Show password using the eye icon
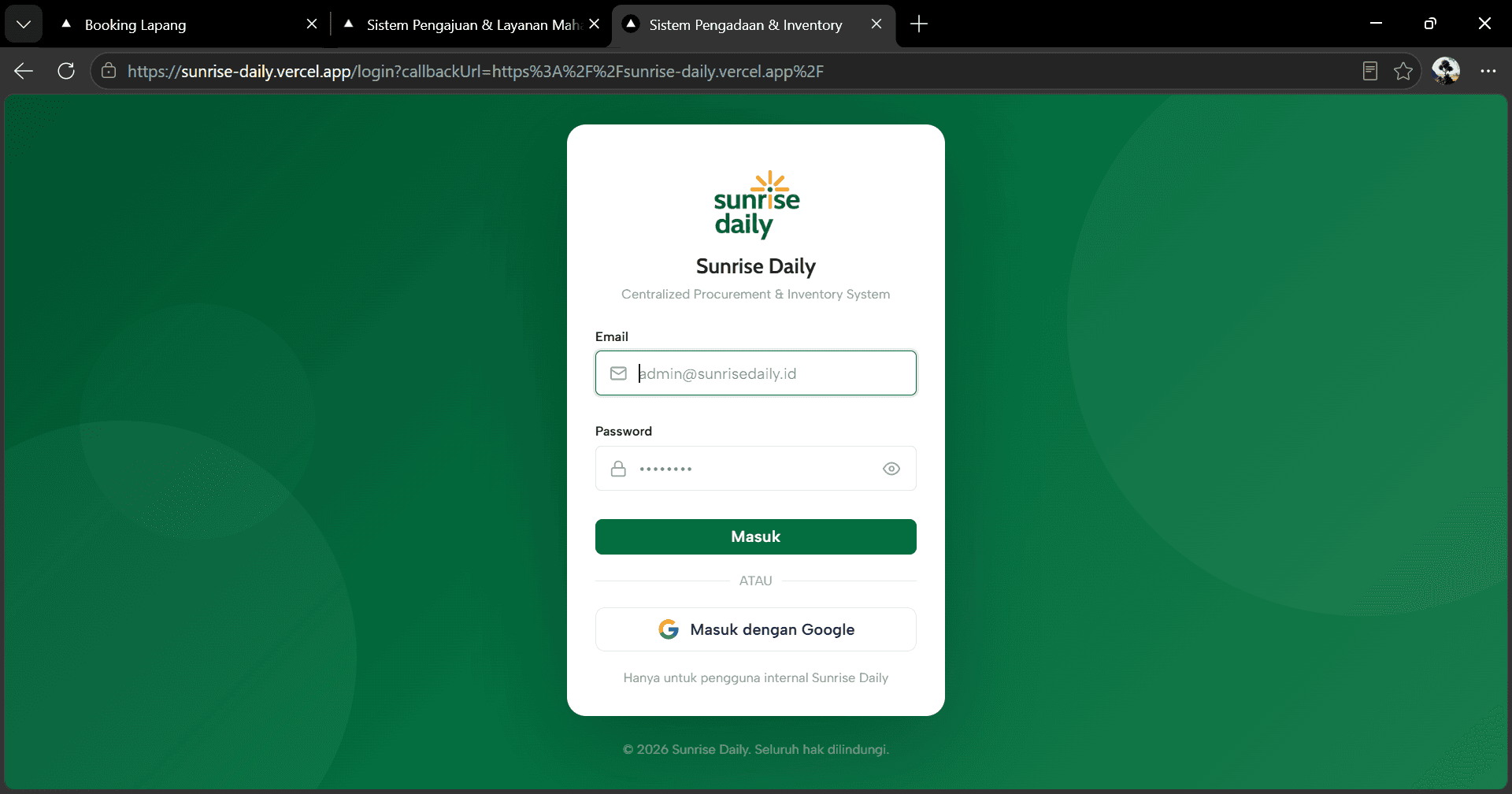The width and height of the screenshot is (1512, 794). pos(891,469)
